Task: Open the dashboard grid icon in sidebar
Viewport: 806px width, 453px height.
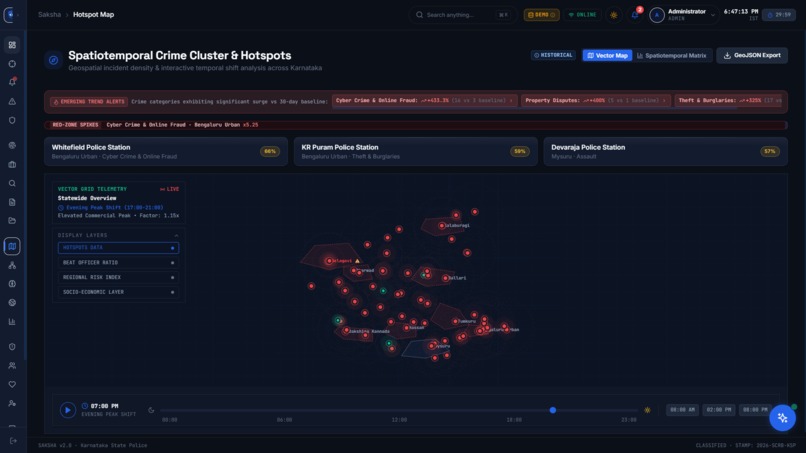Action: click(12, 45)
